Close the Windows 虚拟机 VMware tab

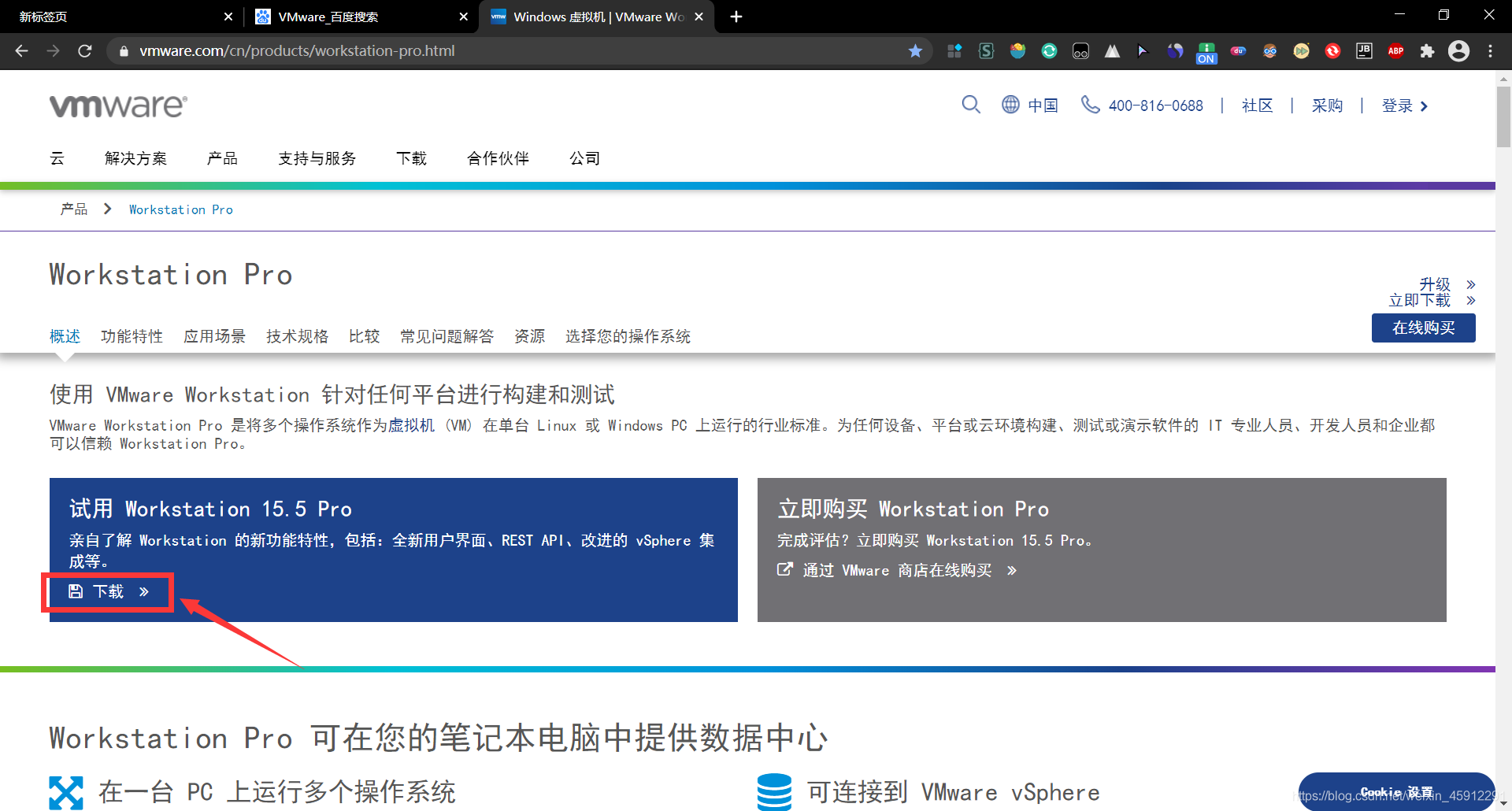tap(699, 17)
